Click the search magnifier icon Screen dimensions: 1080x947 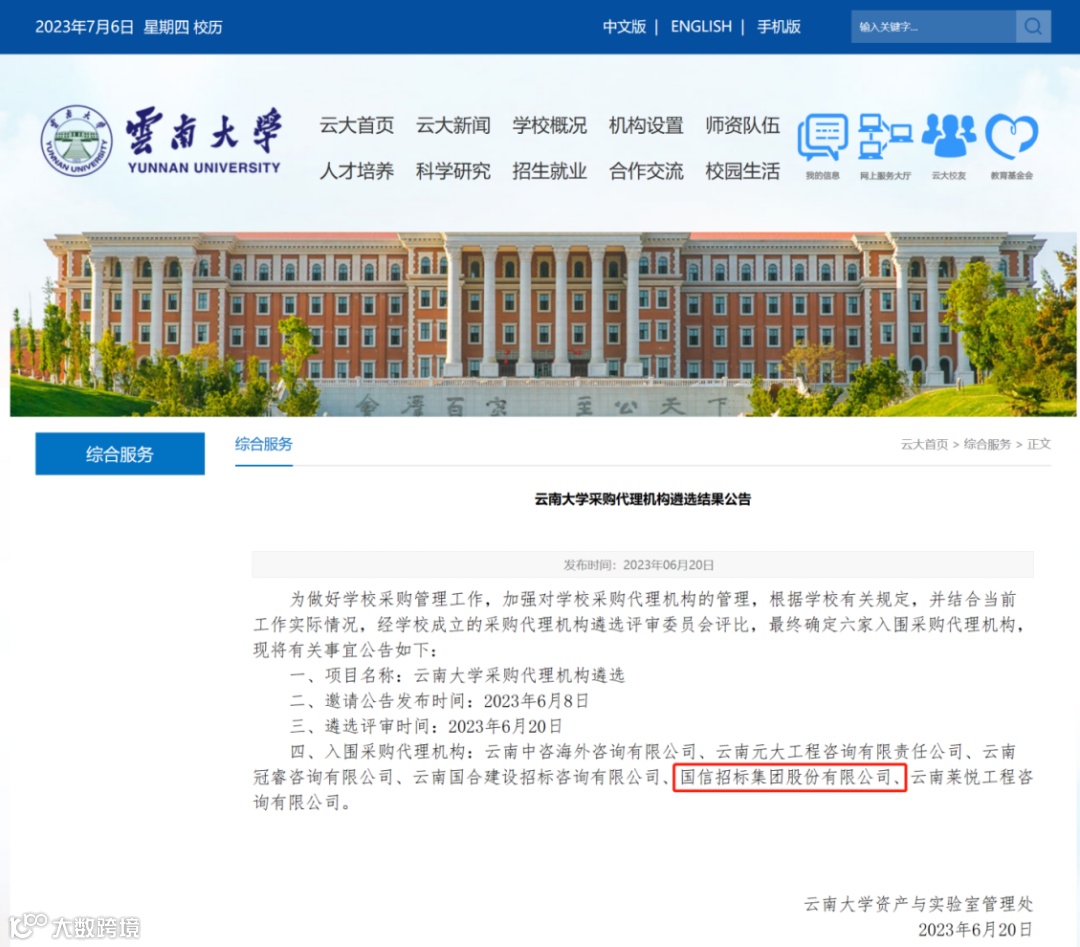(1032, 27)
